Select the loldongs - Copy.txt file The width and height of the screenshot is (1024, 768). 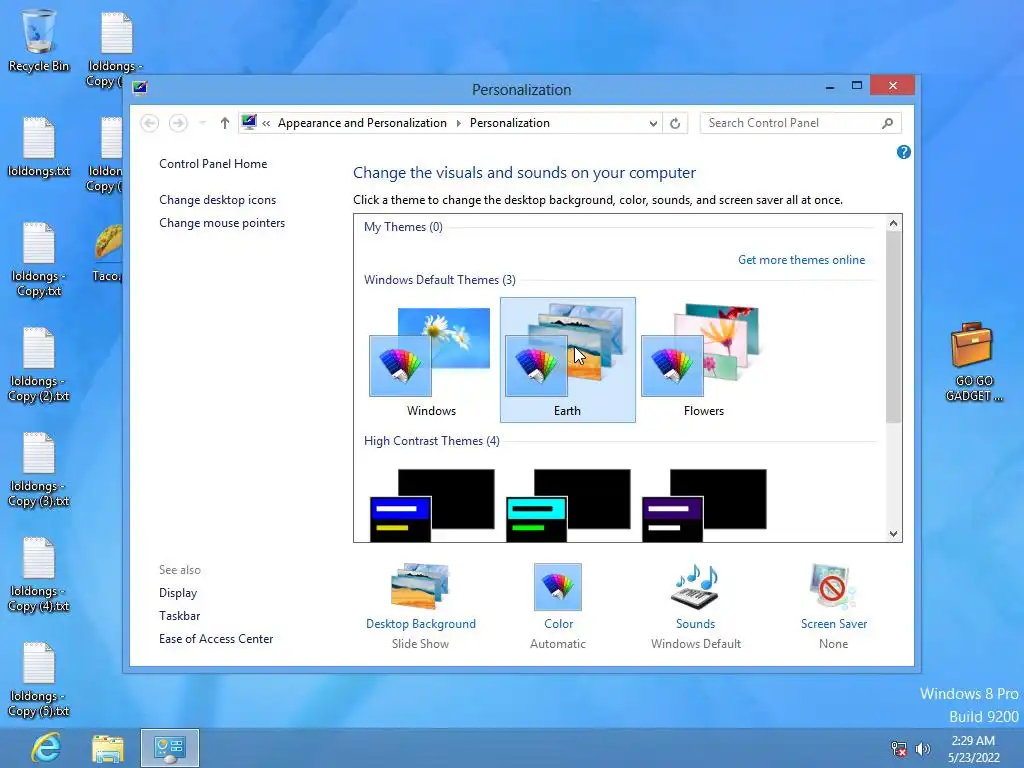coord(39,259)
